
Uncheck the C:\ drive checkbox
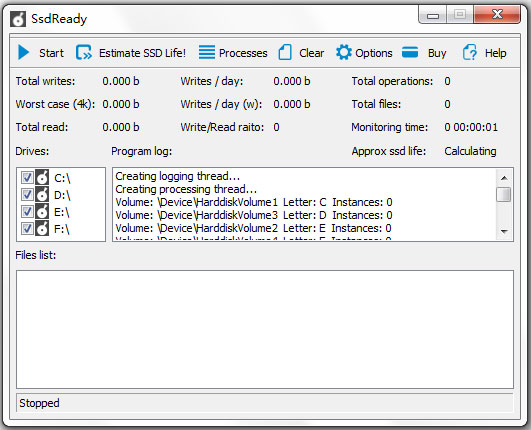click(27, 177)
